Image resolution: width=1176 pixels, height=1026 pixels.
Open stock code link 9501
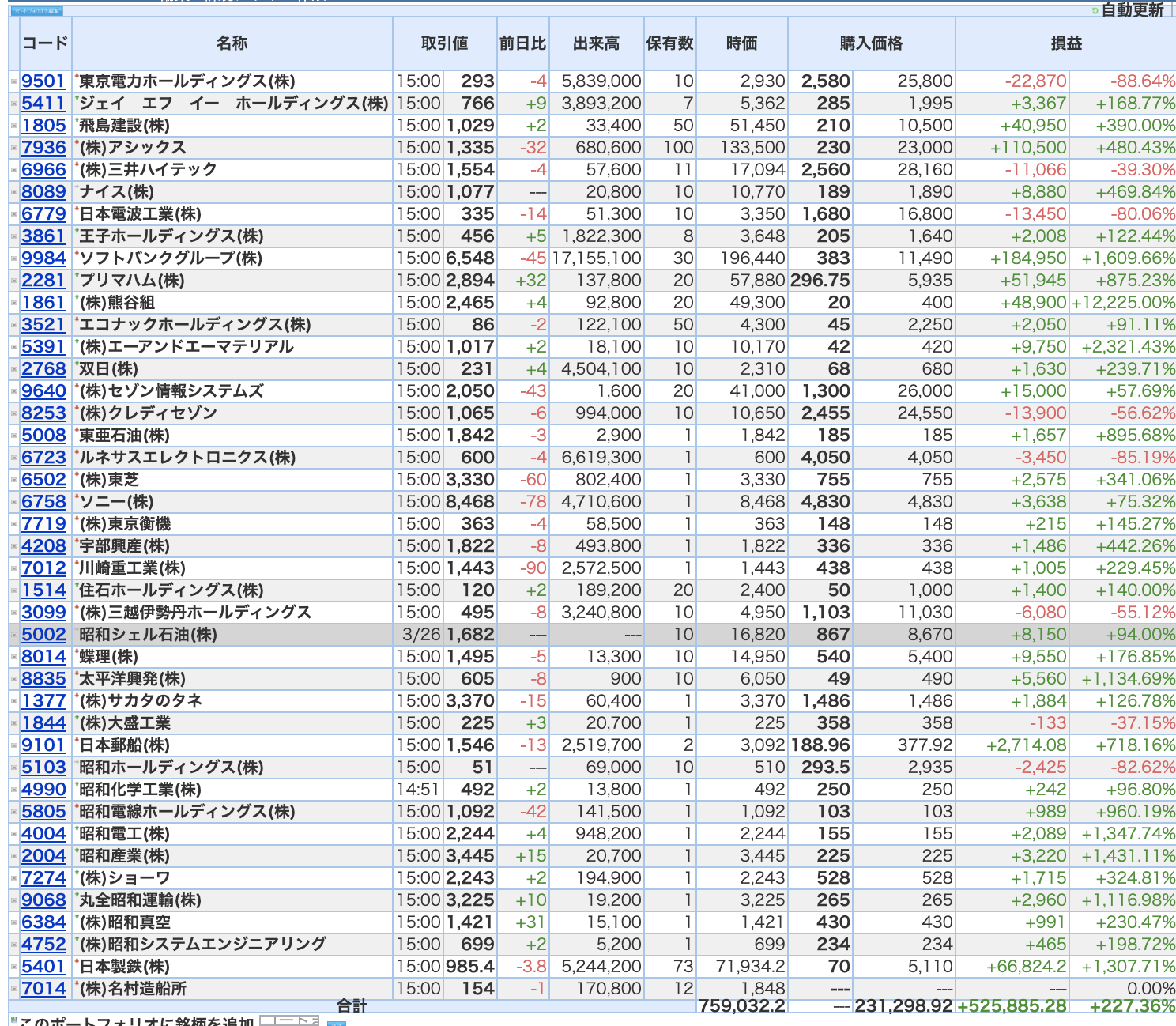click(x=43, y=81)
